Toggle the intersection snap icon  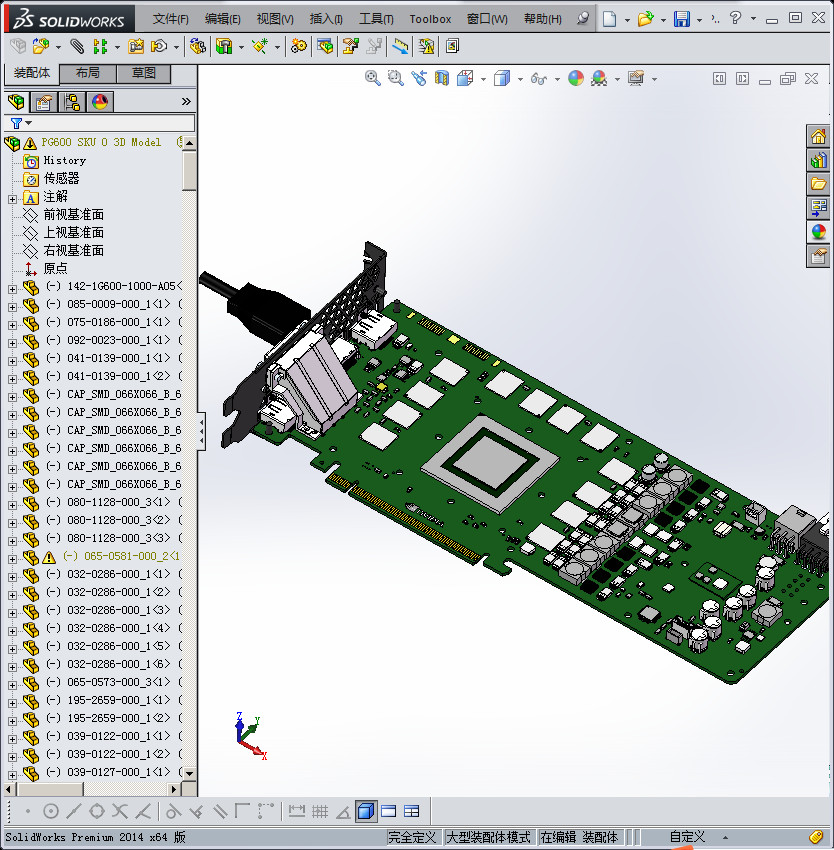point(120,812)
